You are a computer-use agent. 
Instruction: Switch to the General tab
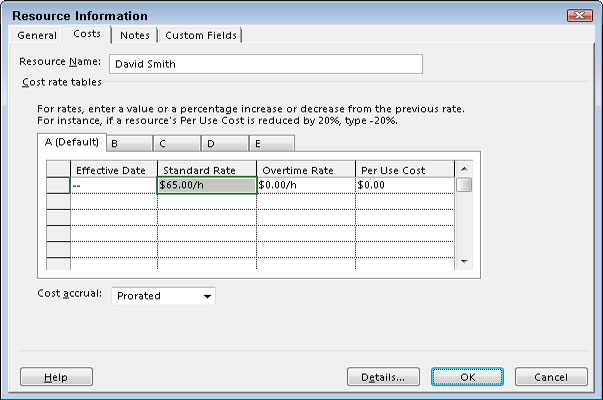click(x=37, y=36)
